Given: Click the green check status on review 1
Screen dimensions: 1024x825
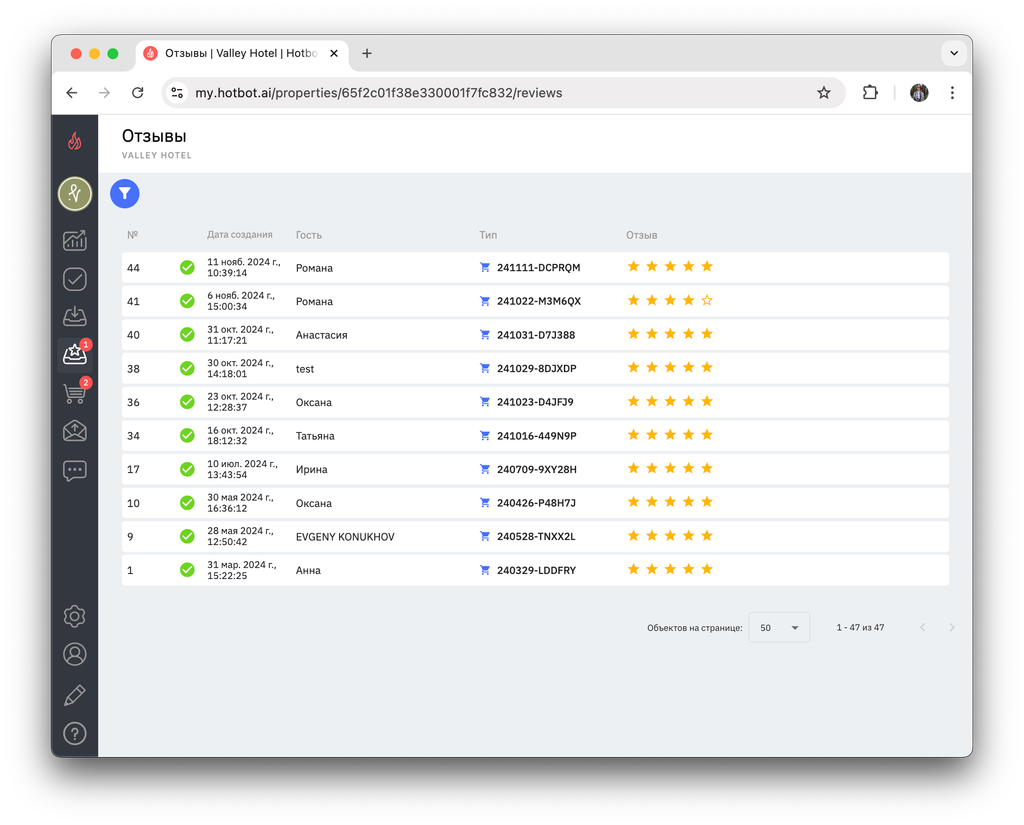Looking at the screenshot, I should (187, 570).
